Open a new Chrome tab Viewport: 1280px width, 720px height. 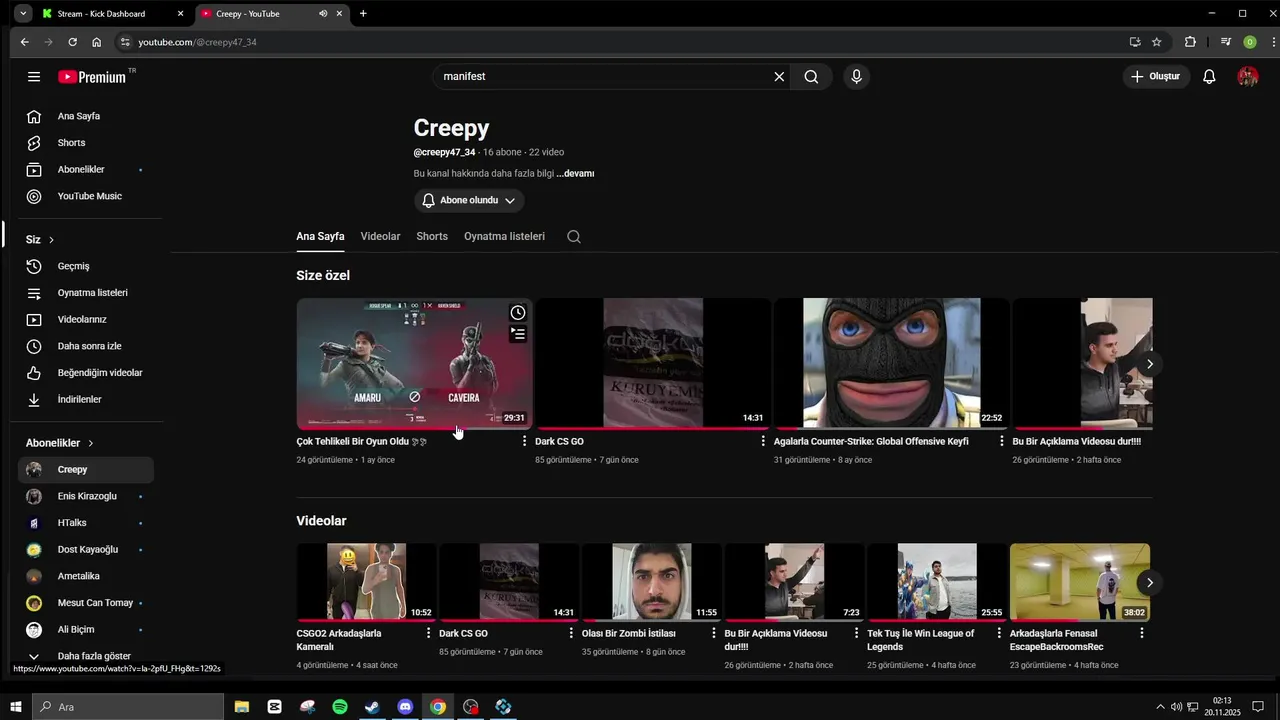point(363,14)
